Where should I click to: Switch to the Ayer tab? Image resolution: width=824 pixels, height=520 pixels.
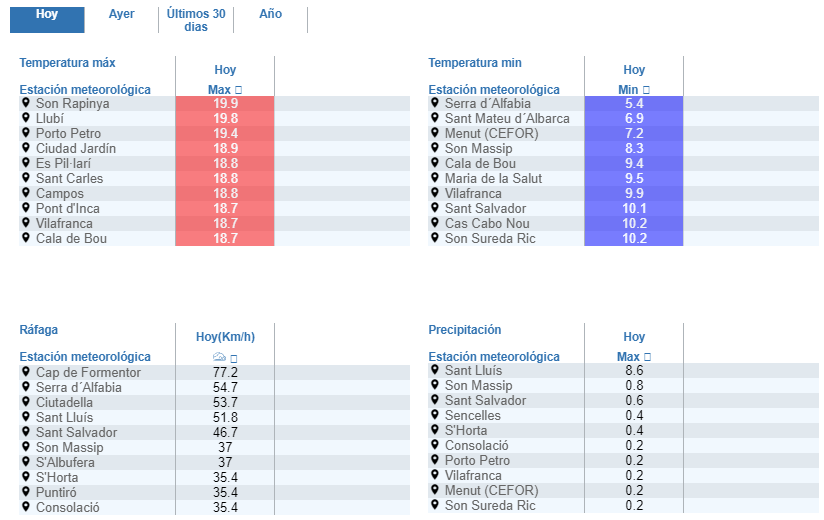[x=121, y=14]
